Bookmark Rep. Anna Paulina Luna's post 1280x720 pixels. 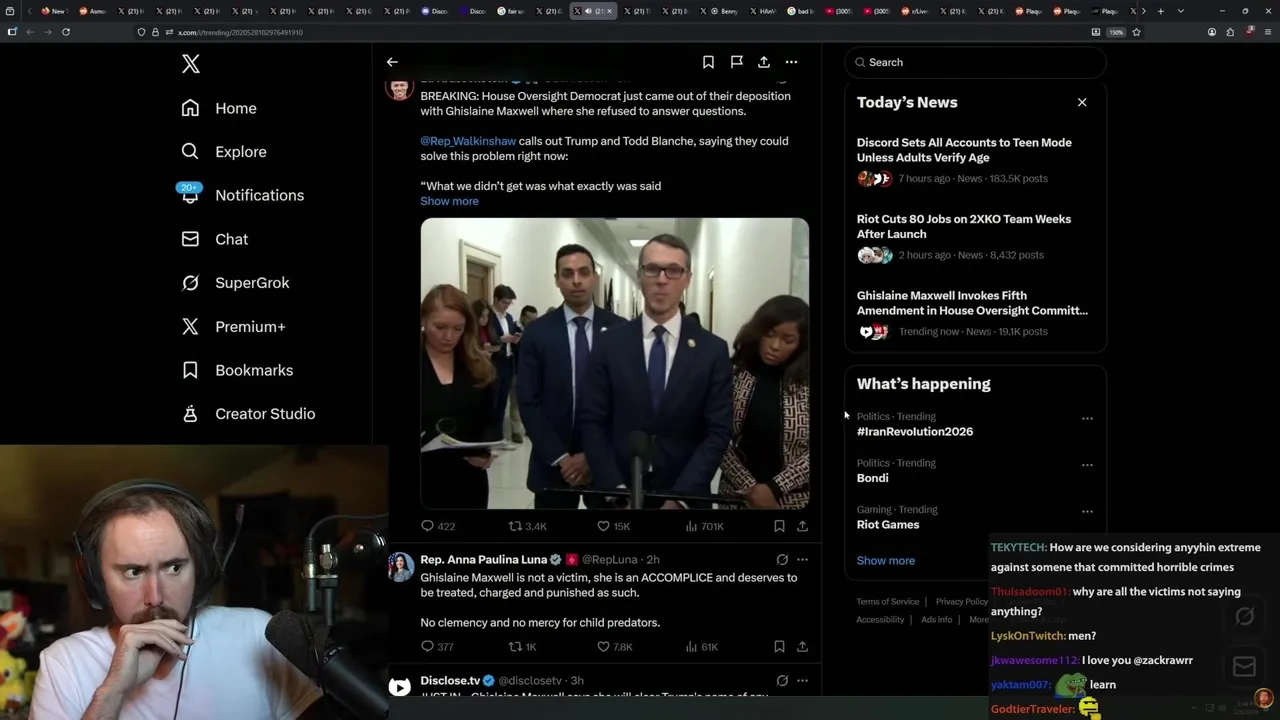click(x=779, y=647)
